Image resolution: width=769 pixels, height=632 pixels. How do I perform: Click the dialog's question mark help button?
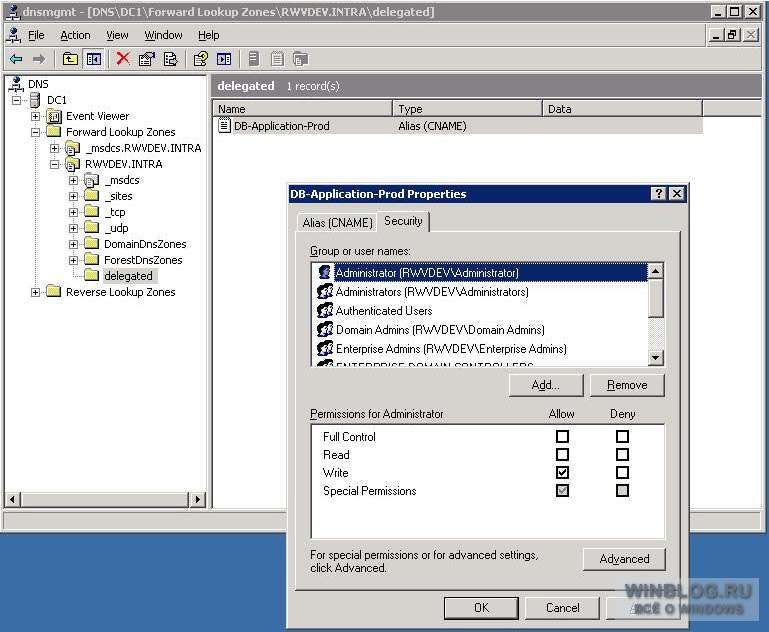(x=659, y=194)
